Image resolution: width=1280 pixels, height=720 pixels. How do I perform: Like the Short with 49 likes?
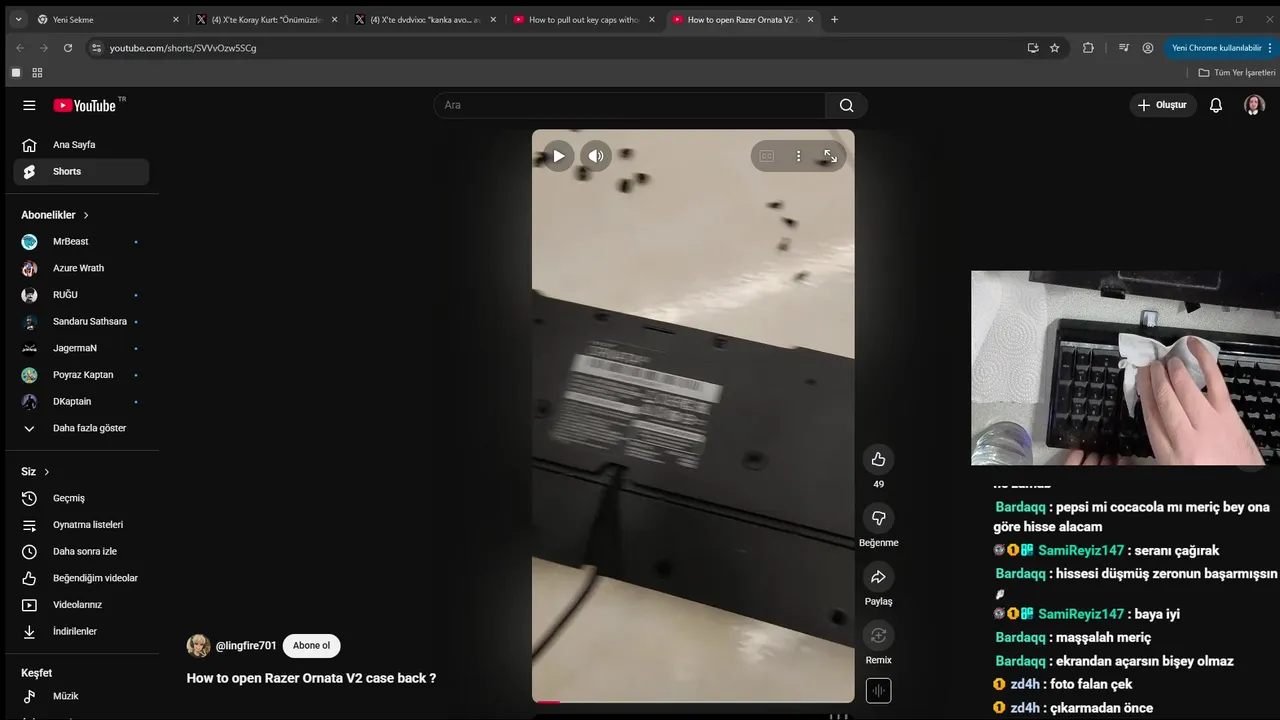coord(878,459)
